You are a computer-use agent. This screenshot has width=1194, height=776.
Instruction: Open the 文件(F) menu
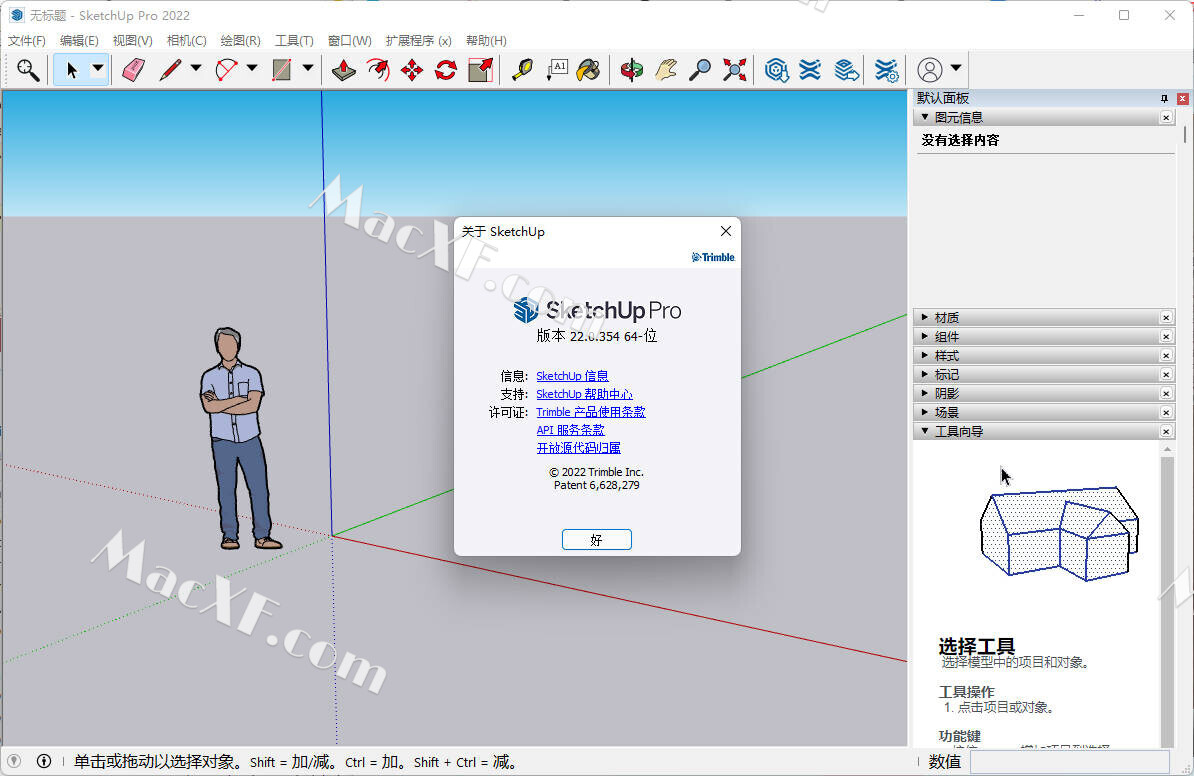pos(27,40)
